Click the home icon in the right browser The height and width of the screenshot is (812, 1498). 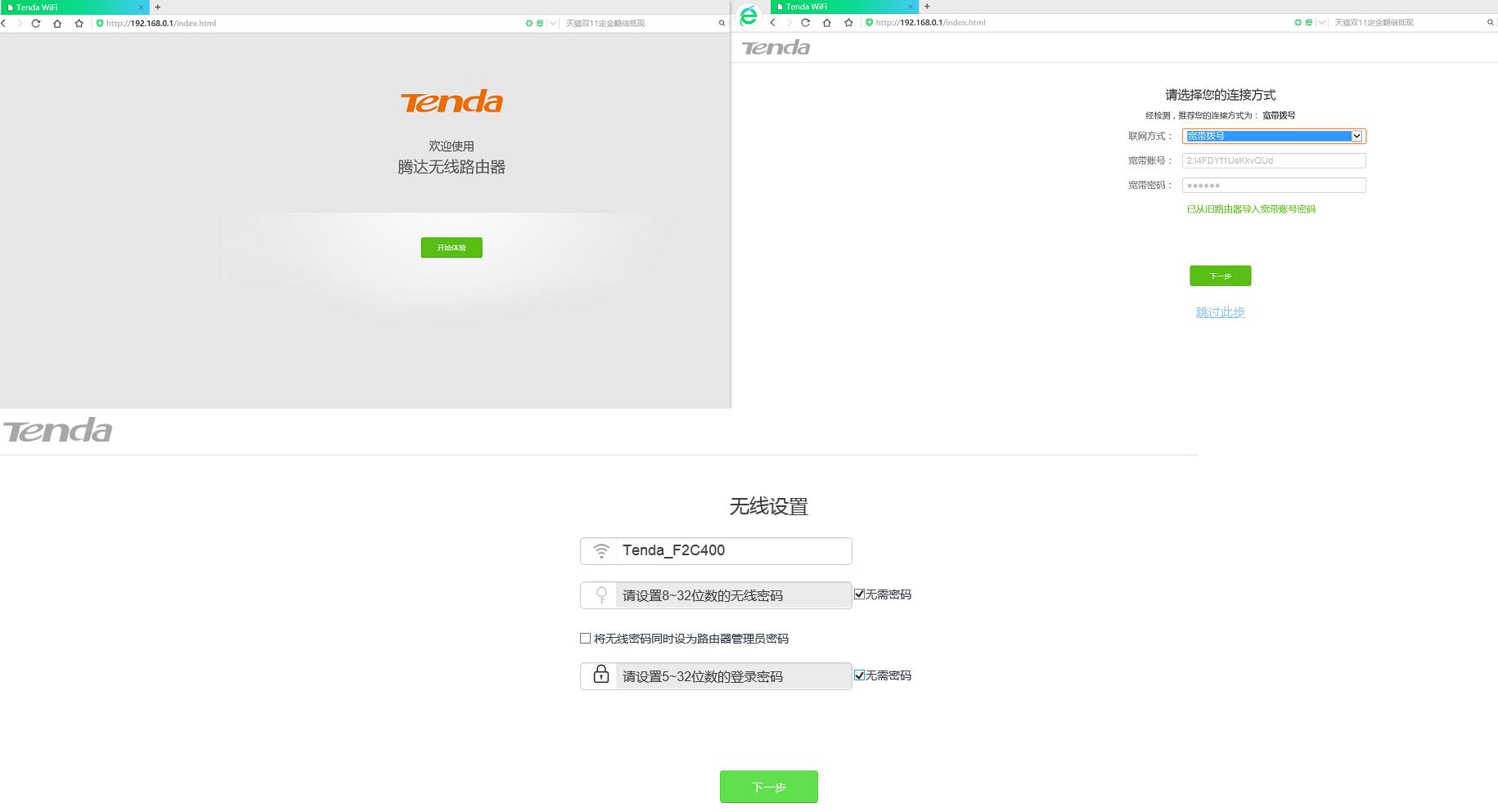click(827, 23)
